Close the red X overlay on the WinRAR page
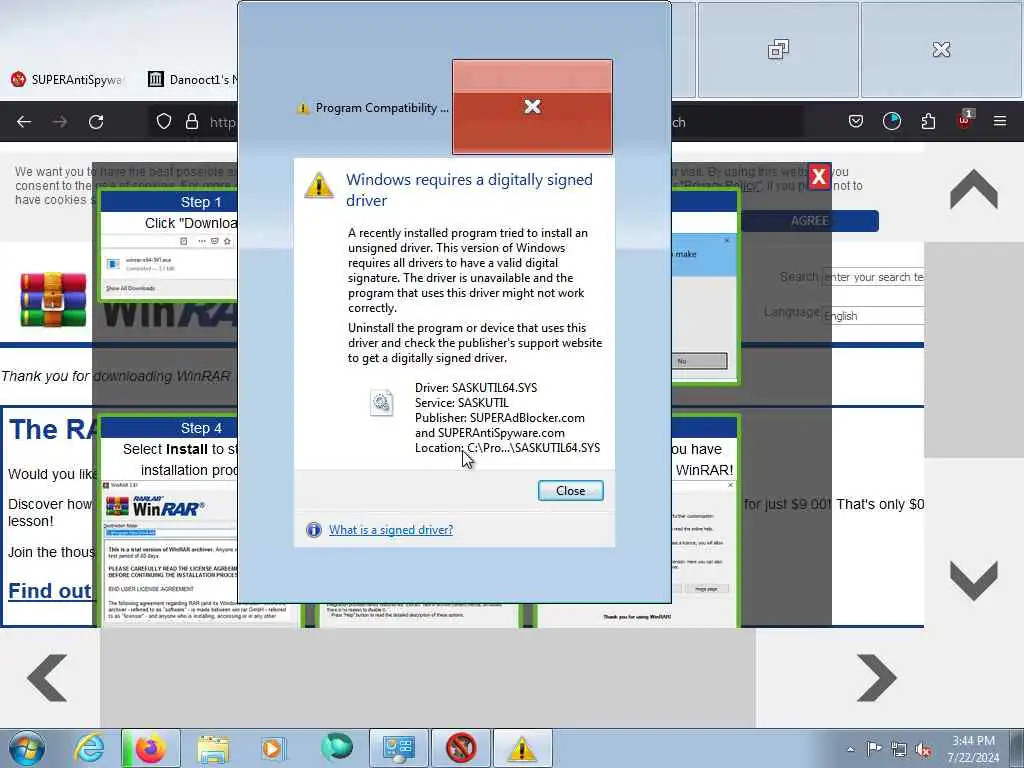The image size is (1024, 768). 819,176
